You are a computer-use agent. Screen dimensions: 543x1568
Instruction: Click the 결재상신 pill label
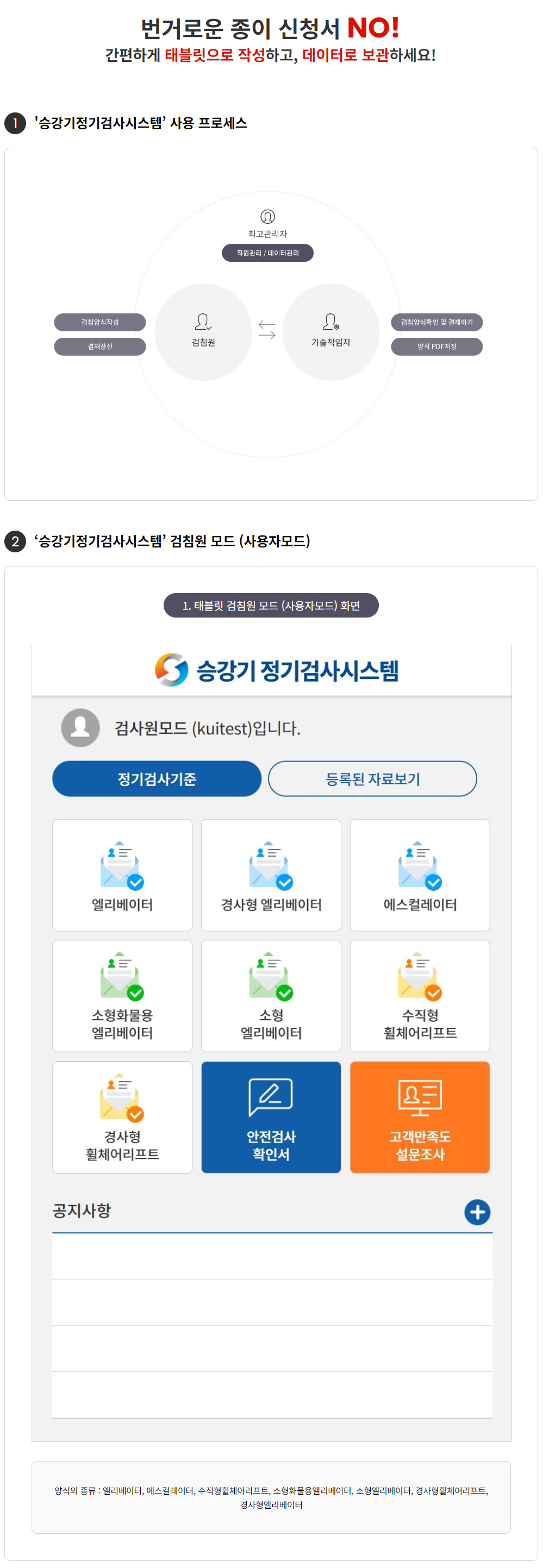100,347
